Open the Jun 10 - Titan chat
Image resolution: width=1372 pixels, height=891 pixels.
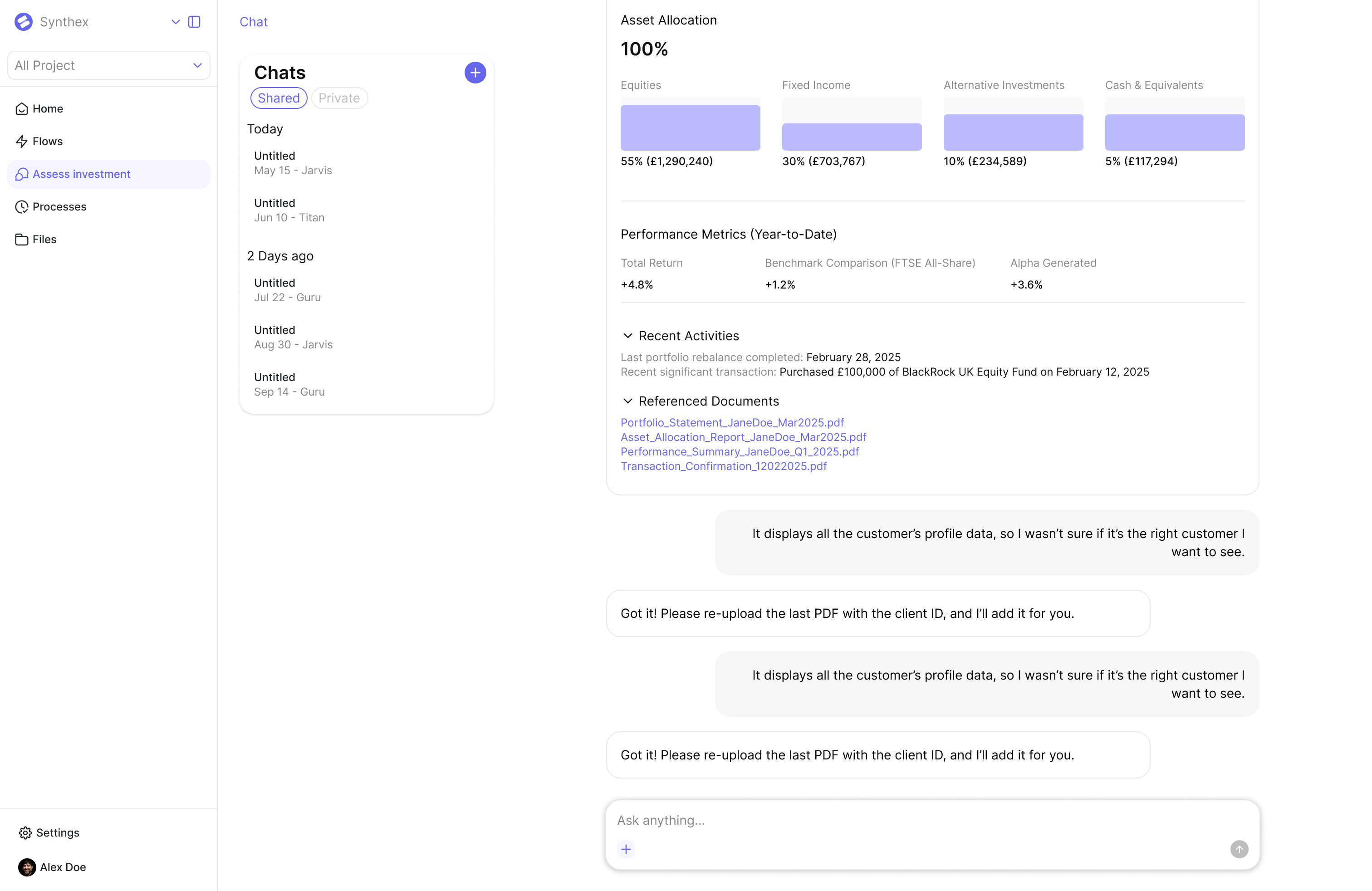tap(367, 211)
